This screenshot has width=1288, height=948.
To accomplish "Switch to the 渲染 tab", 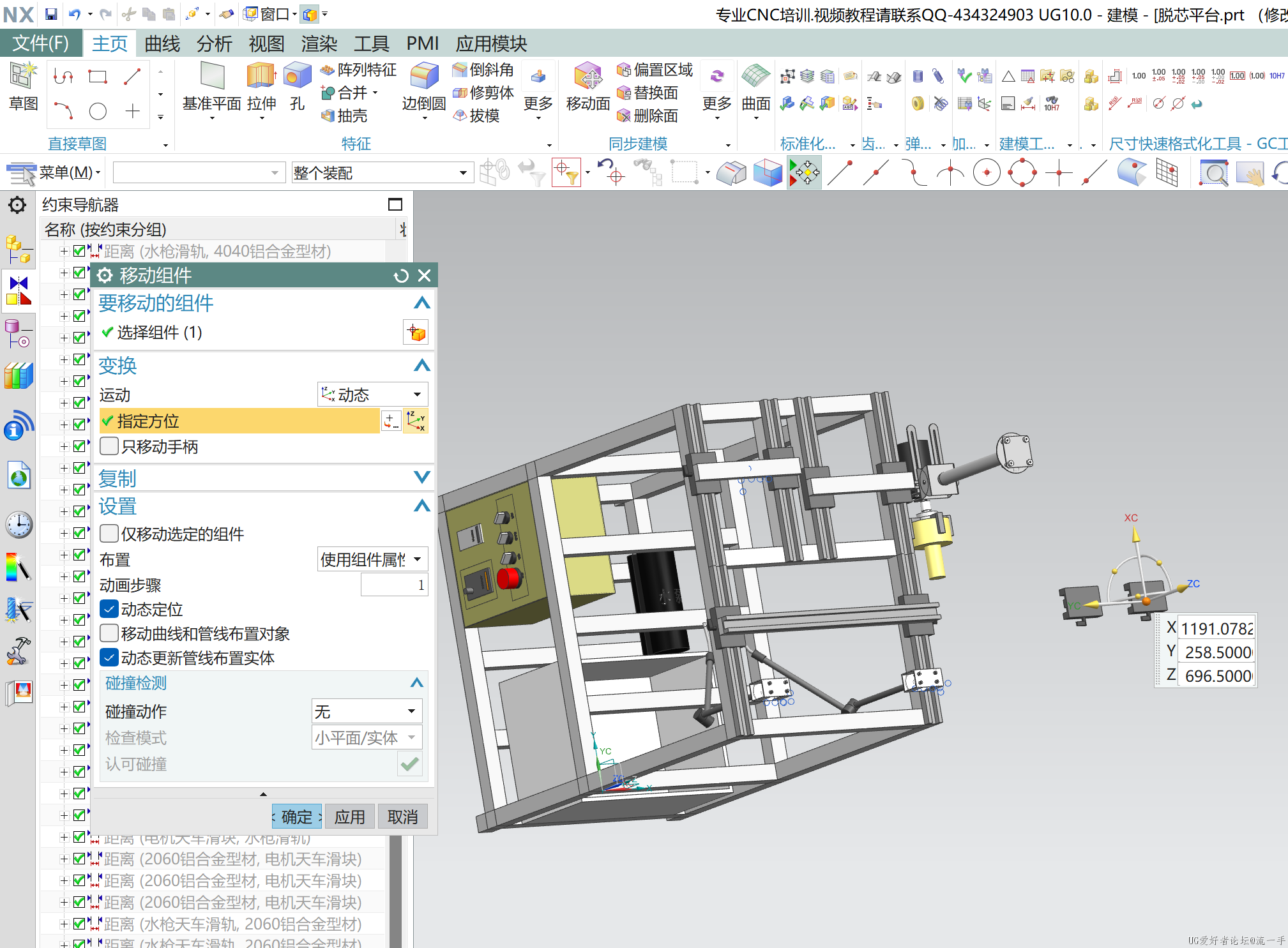I will coord(319,43).
